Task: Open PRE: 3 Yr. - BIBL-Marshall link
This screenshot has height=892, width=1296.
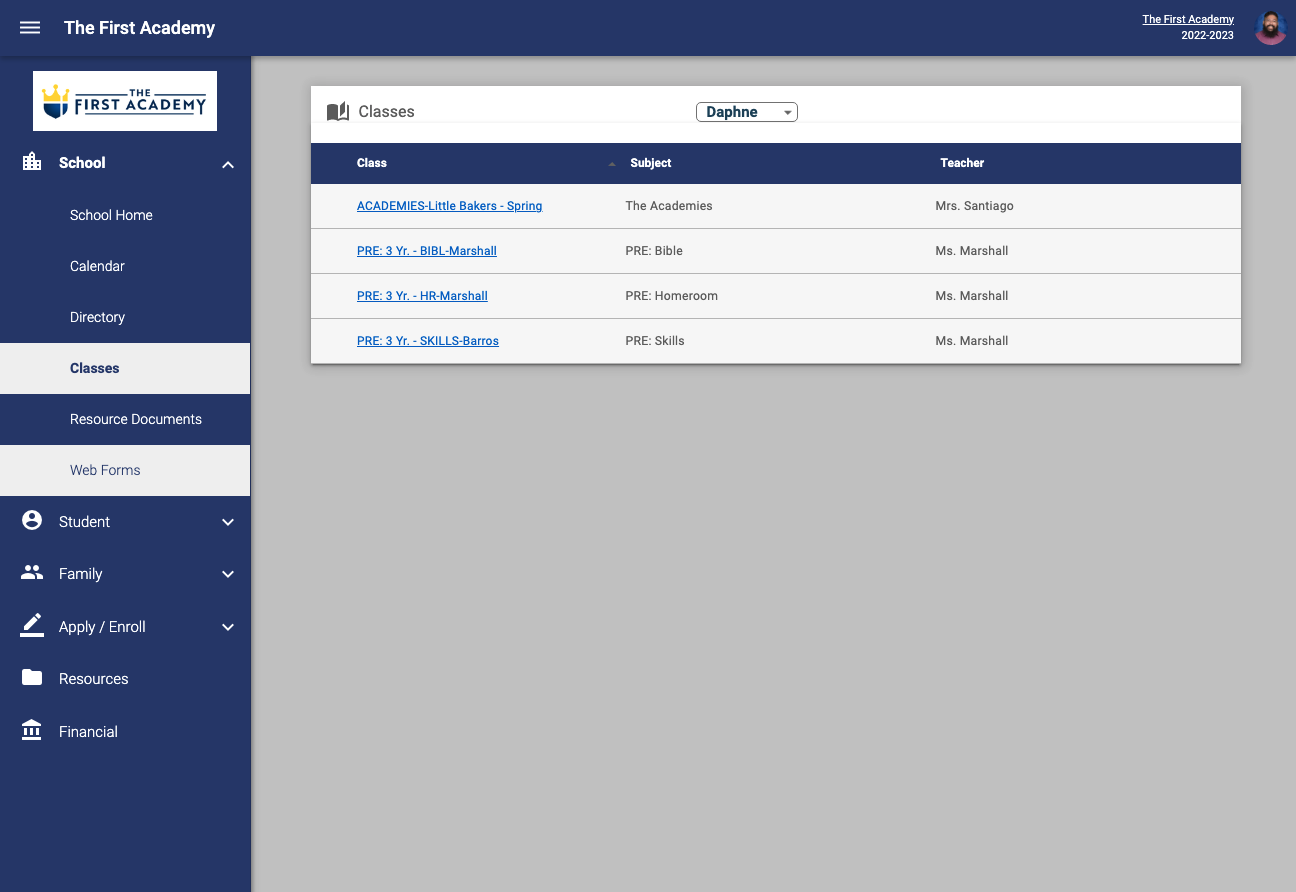Action: coord(427,251)
